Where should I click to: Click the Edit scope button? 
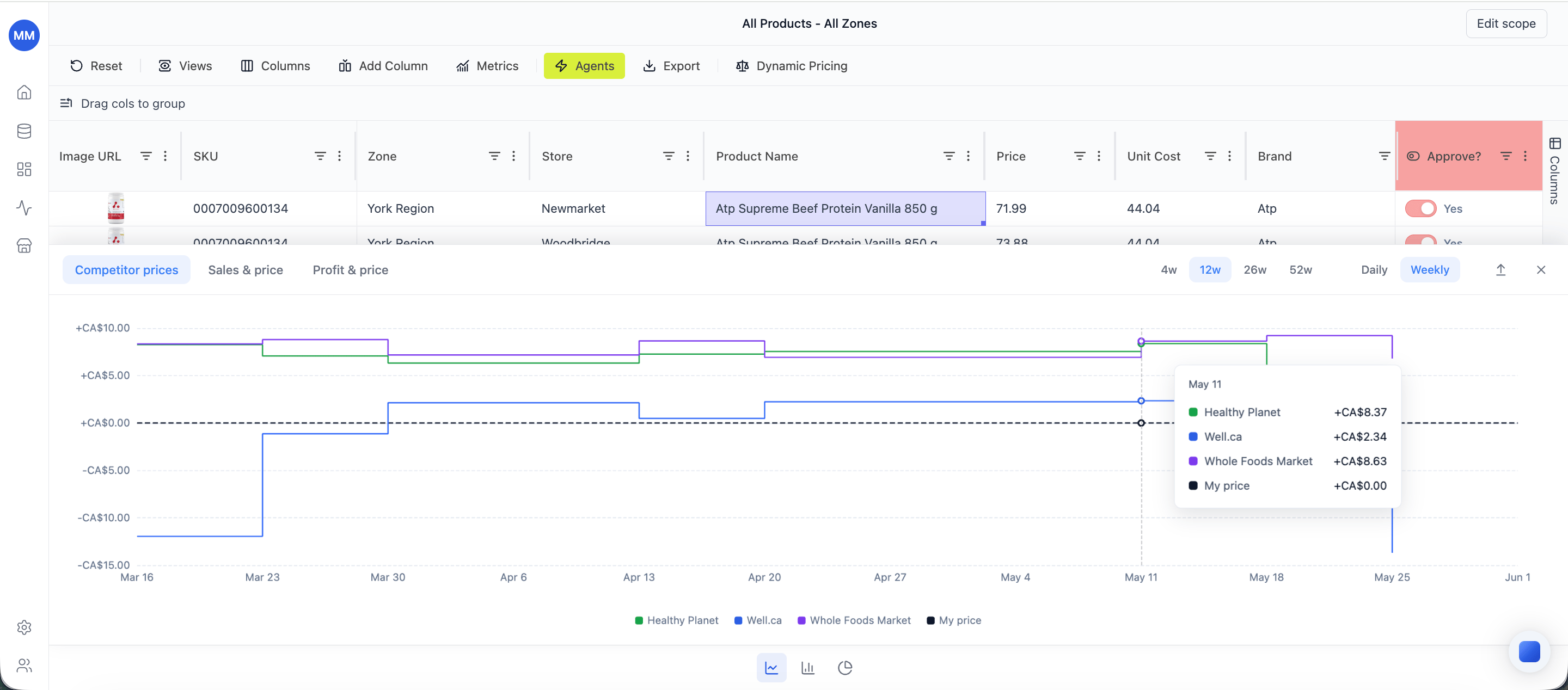tap(1506, 24)
